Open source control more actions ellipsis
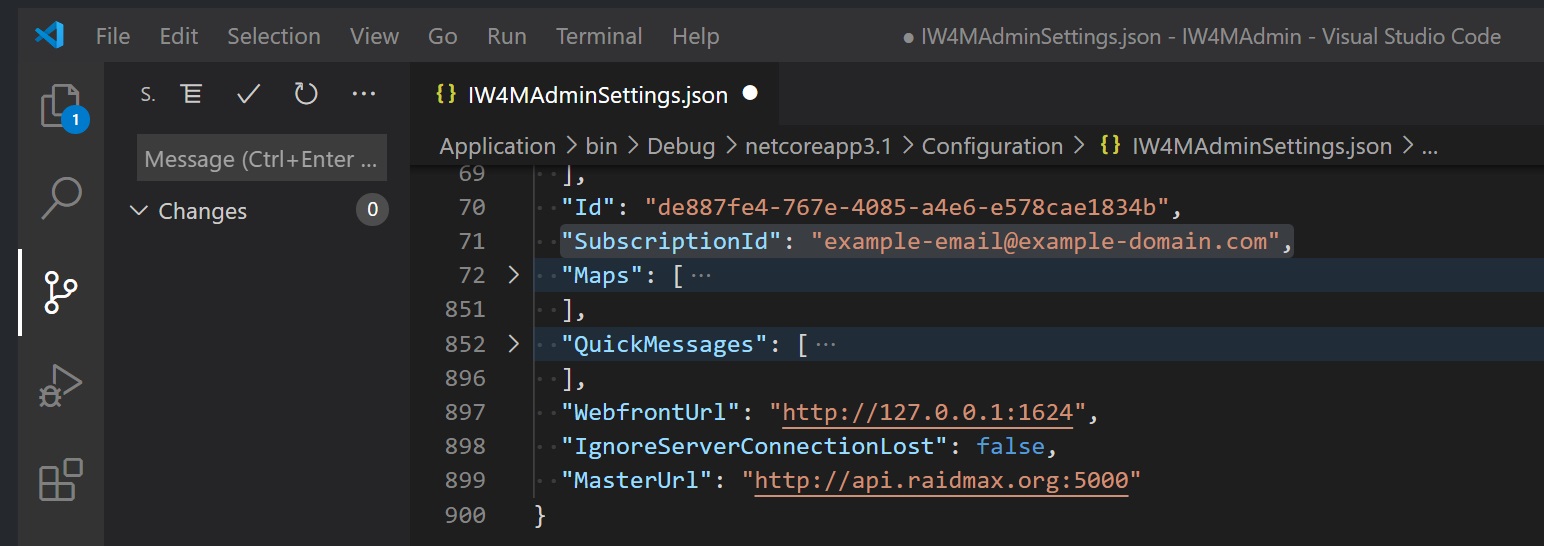 [364, 94]
